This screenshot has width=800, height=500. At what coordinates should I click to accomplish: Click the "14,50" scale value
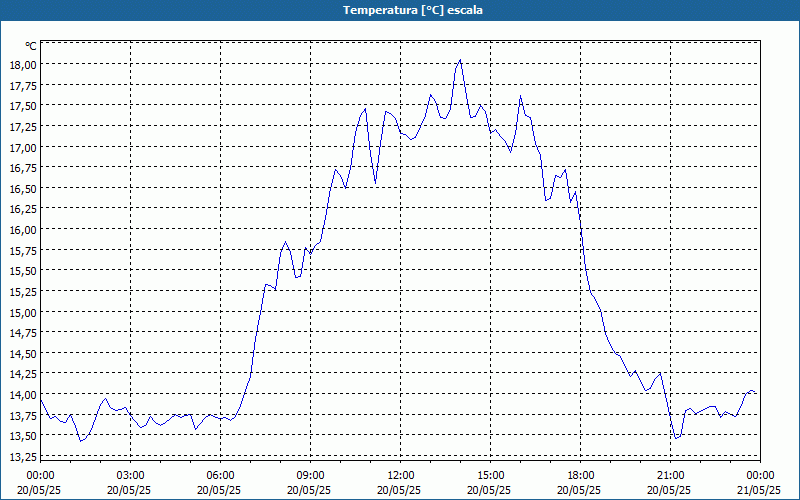pyautogui.click(x=23, y=354)
